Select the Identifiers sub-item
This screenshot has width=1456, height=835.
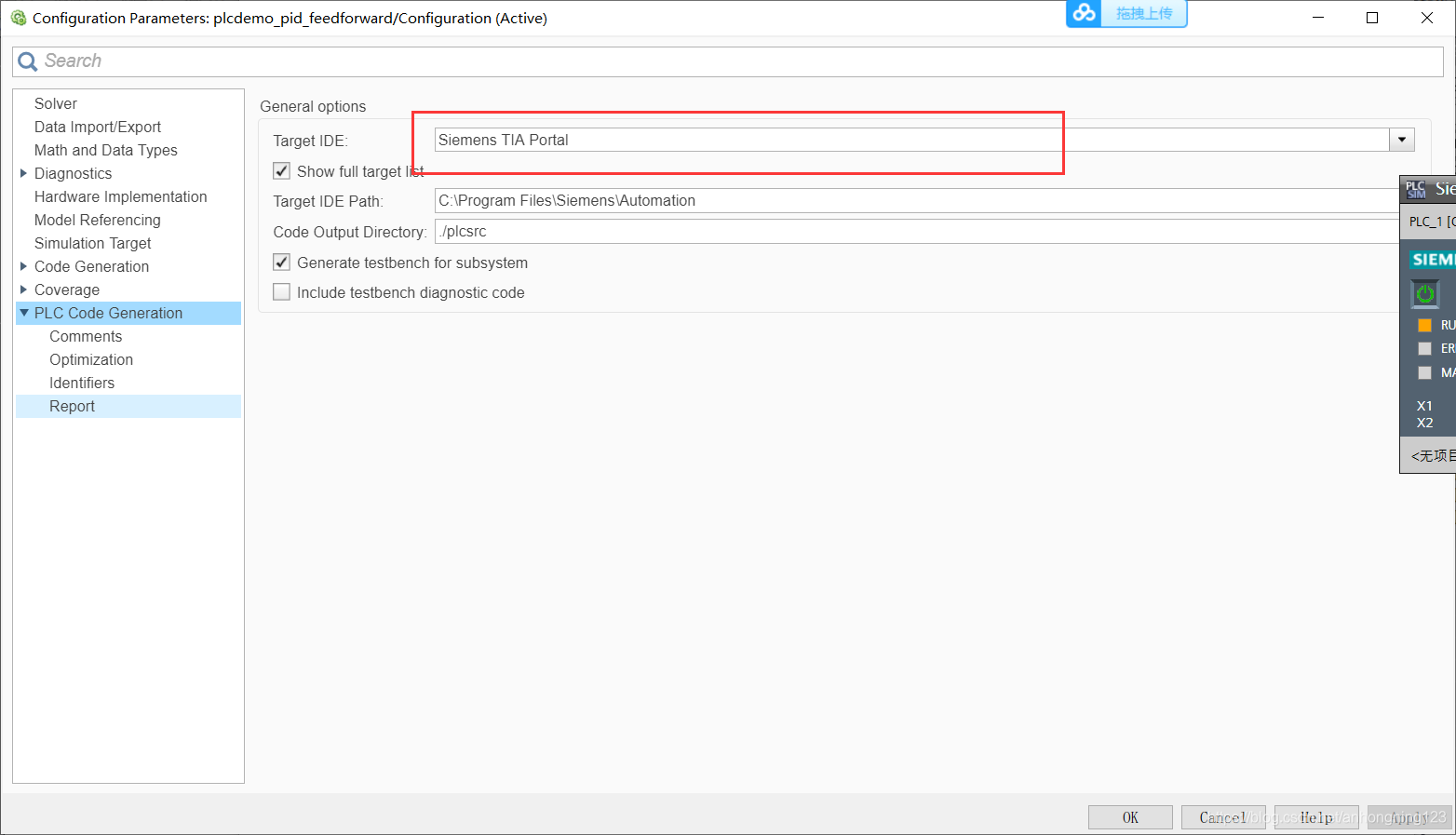click(82, 383)
